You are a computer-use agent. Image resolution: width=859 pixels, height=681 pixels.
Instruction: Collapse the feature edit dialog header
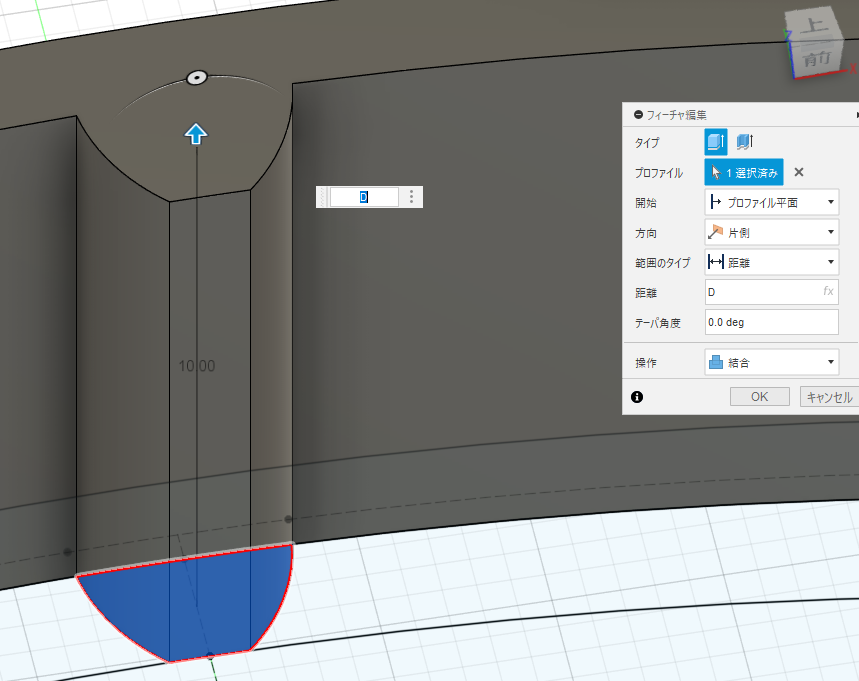tap(638, 115)
